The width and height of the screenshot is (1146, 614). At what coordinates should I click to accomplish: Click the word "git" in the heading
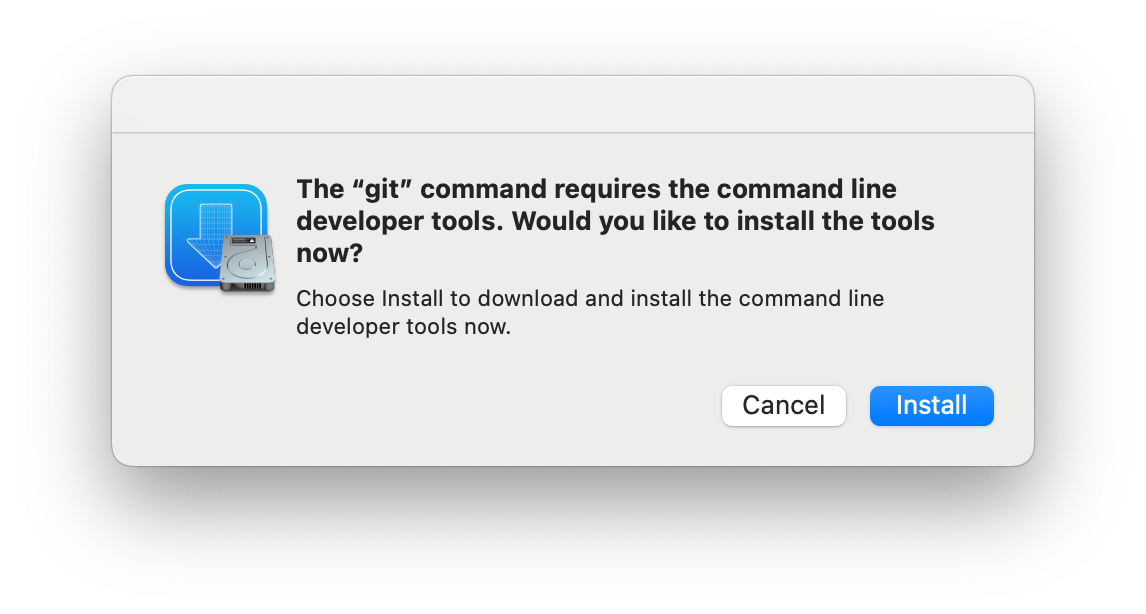(382, 189)
